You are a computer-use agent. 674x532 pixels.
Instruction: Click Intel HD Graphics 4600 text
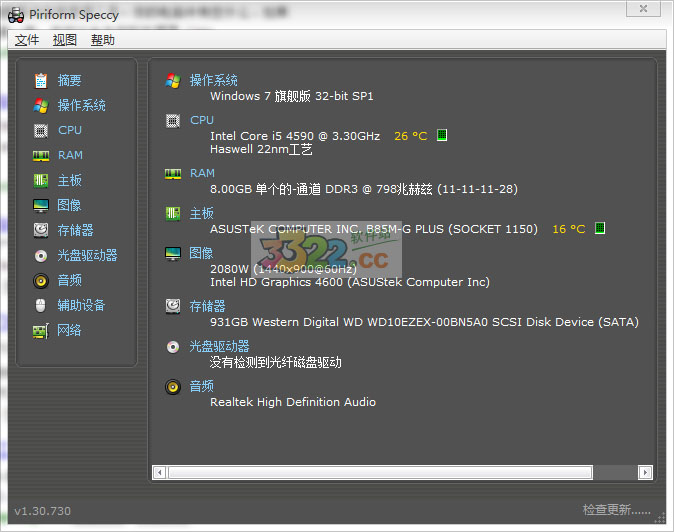coord(350,282)
